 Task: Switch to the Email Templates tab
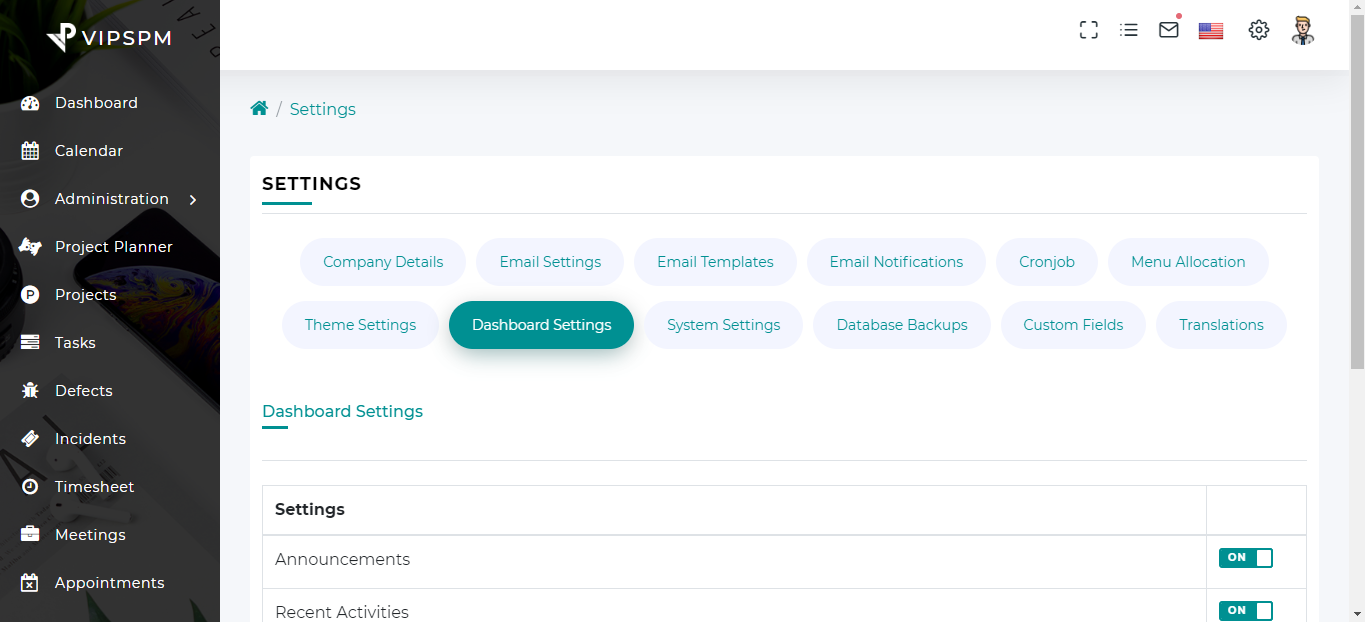pos(715,262)
